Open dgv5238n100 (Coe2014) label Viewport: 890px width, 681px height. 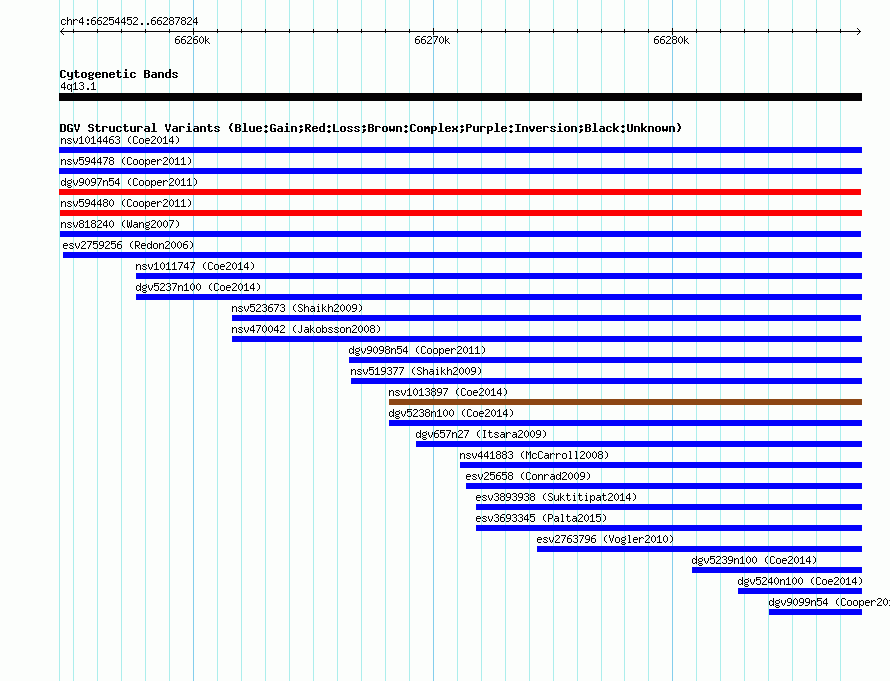tap(451, 413)
